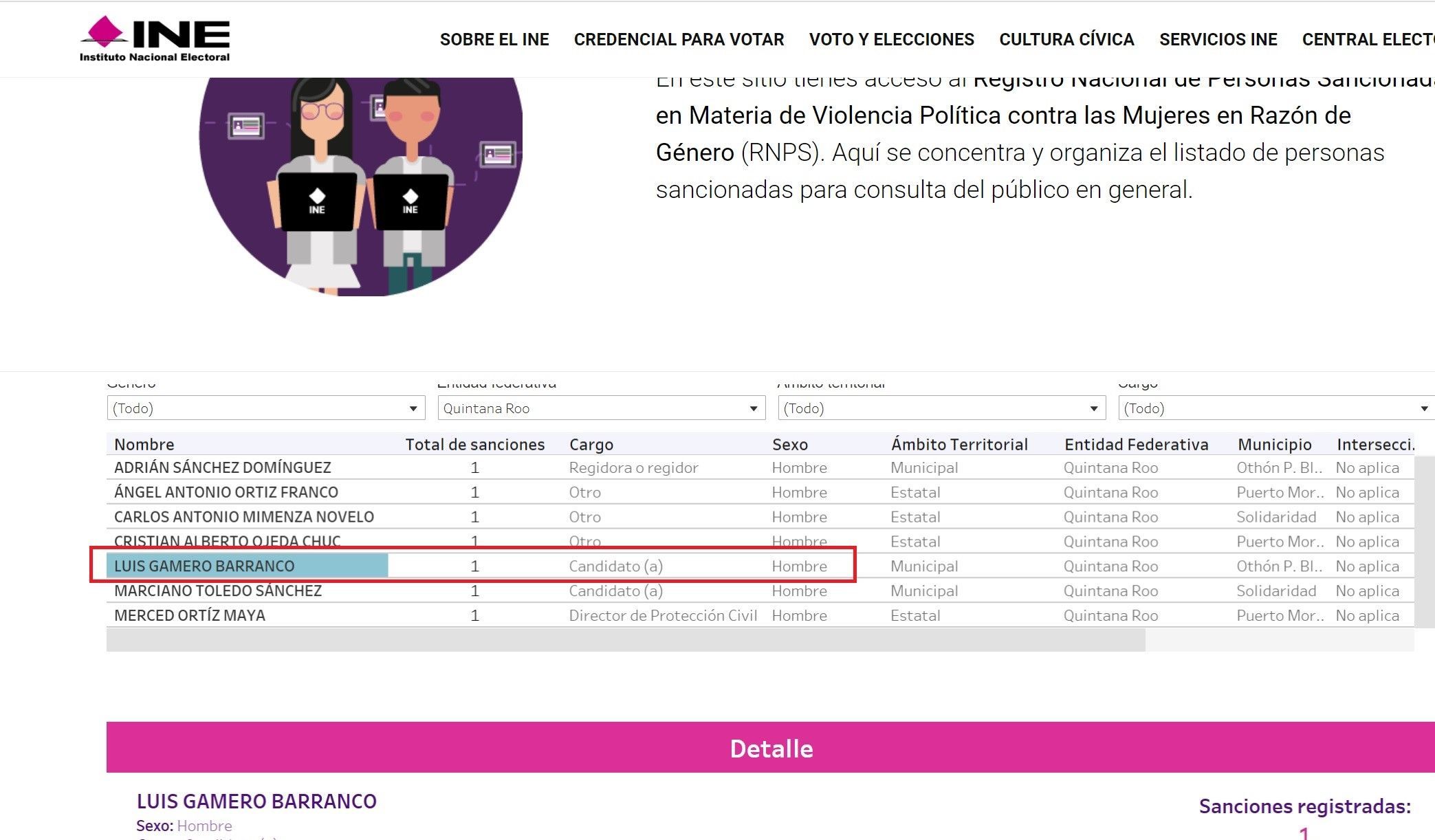1435x840 pixels.
Task: Open CENTRAL ELECTORAL menu
Action: (x=1368, y=39)
